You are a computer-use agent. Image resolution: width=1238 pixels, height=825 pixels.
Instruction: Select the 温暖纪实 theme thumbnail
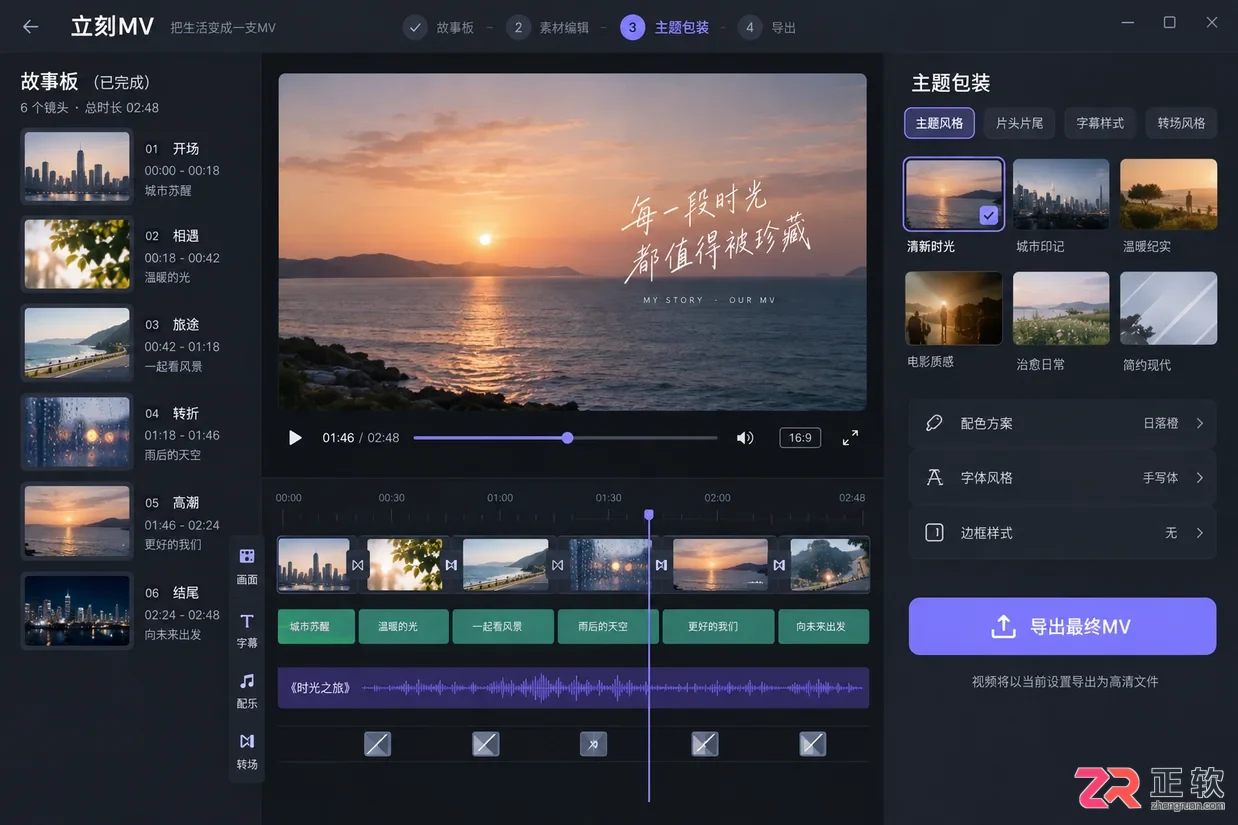[1168, 194]
